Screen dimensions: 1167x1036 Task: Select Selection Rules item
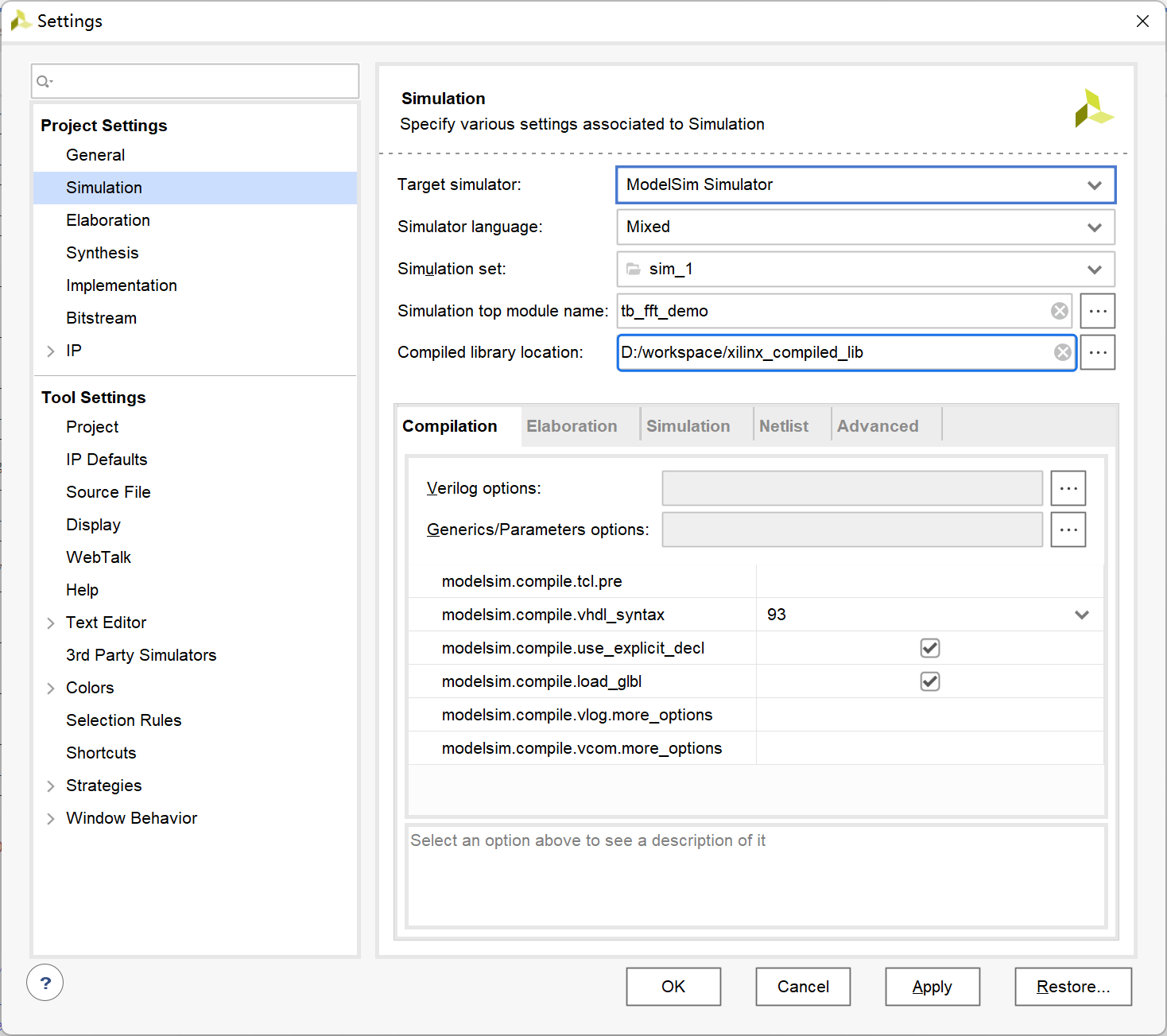[124, 720]
